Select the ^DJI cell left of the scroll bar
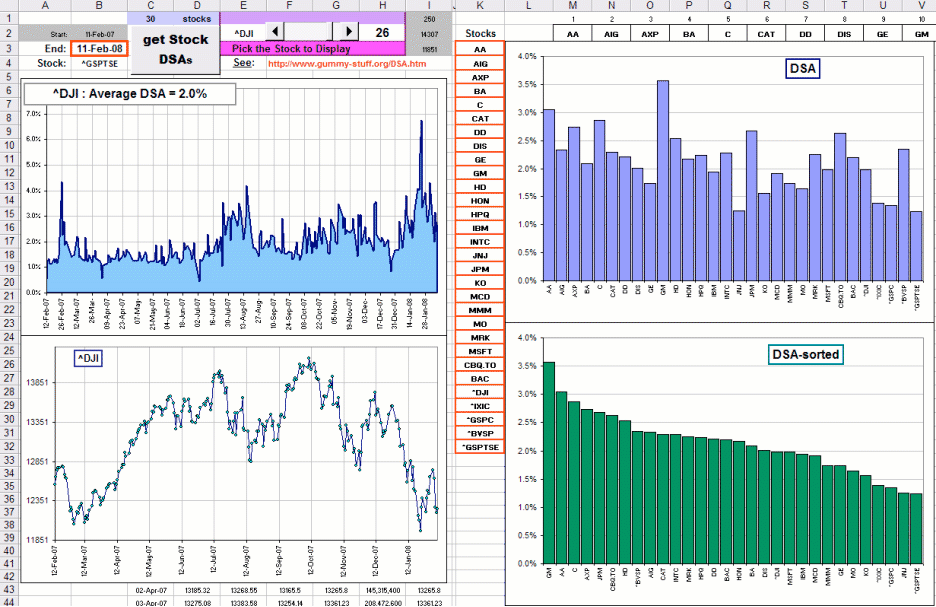Screen dimensions: 936x607 pos(243,33)
